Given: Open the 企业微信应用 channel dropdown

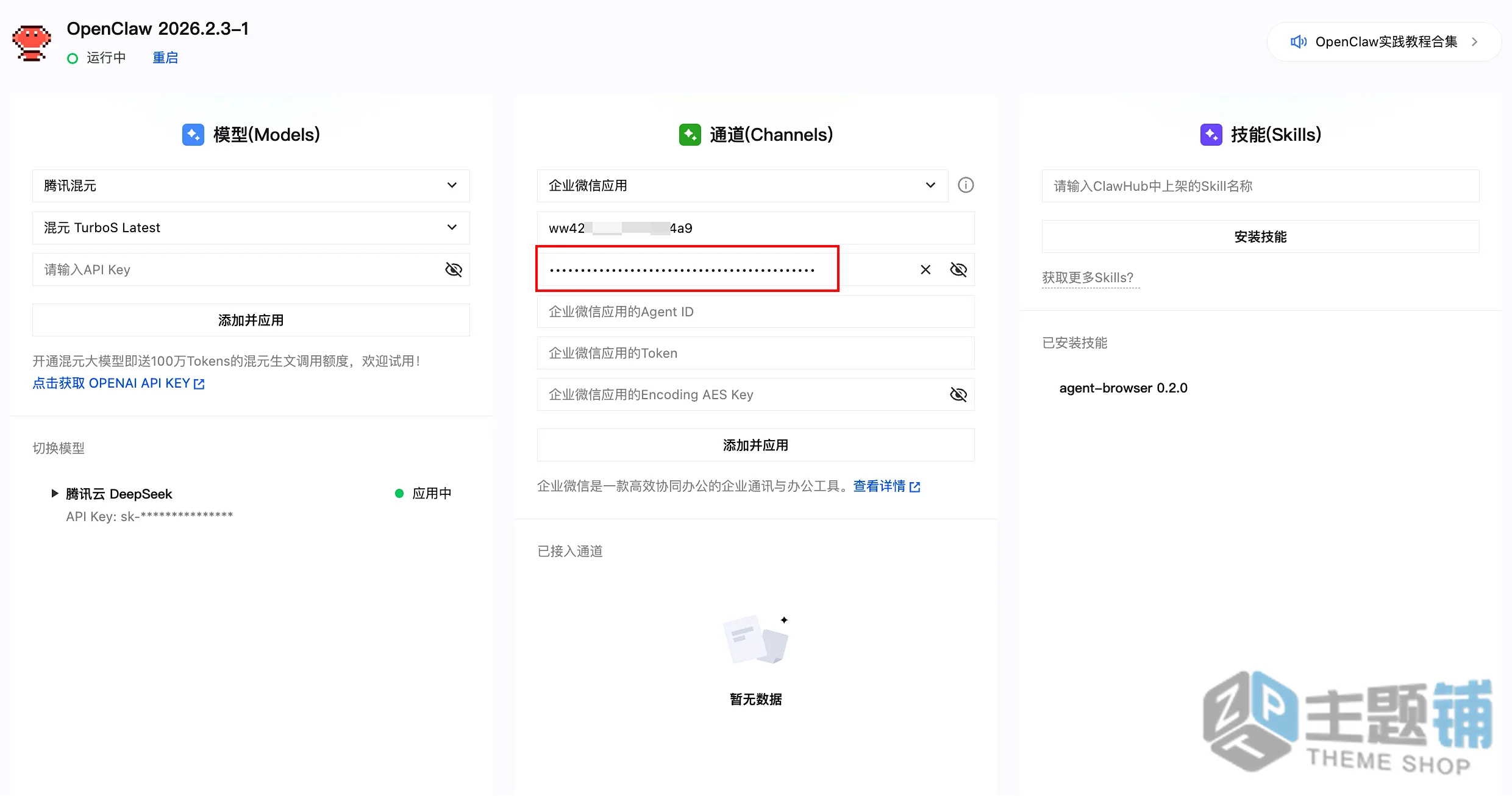Looking at the screenshot, I should point(743,185).
